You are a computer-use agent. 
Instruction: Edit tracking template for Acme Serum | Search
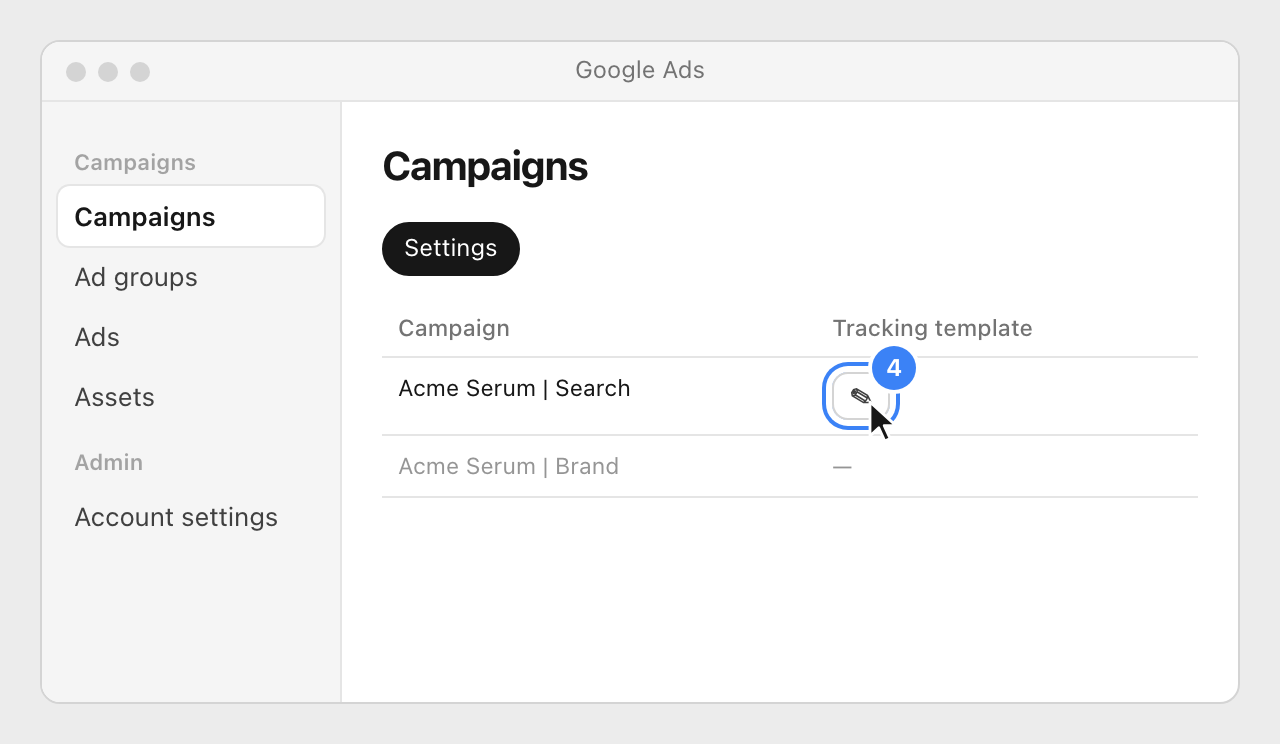861,396
